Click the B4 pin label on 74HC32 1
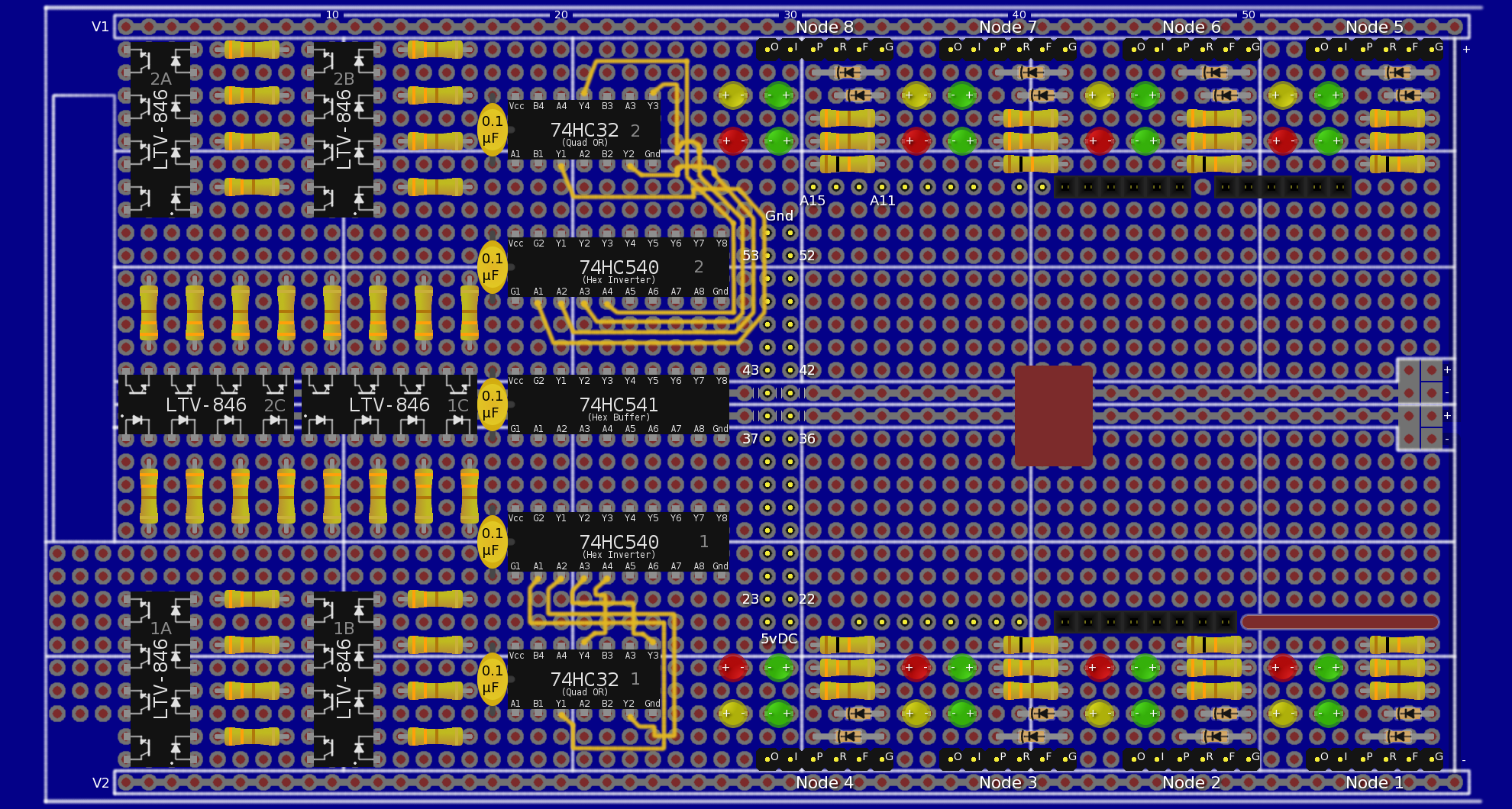This screenshot has height=809, width=1512. point(538,656)
